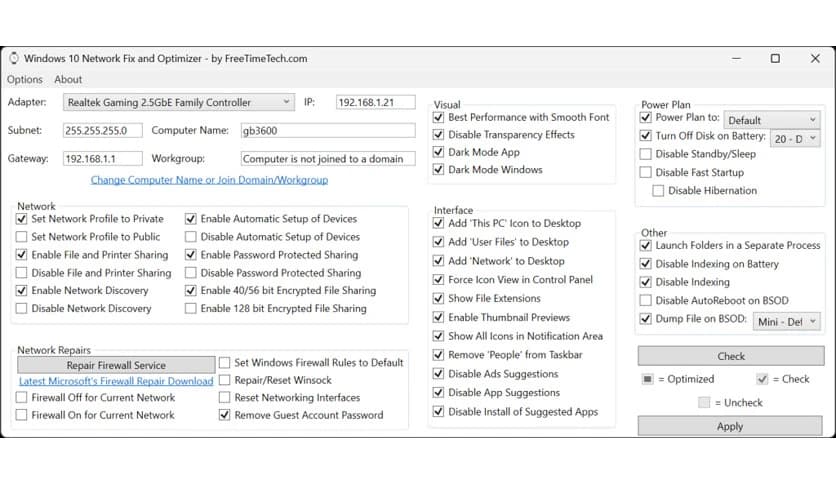Toggle Add 'This PC' Icon to Desktop
The height and width of the screenshot is (484, 836).
click(439, 223)
